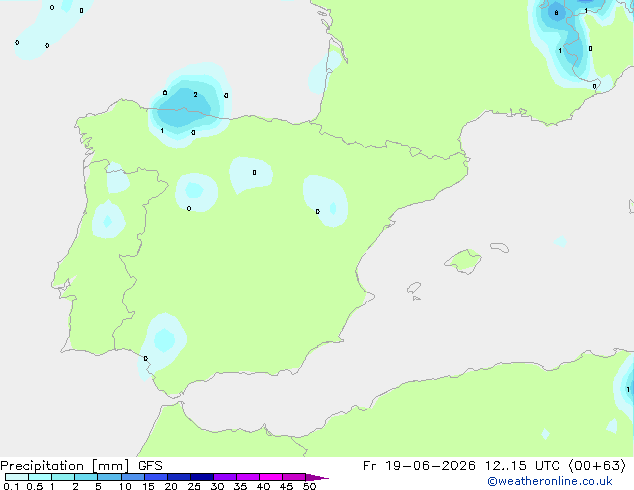
Task: Click Ibiza island outline on the map
Action: (414, 288)
